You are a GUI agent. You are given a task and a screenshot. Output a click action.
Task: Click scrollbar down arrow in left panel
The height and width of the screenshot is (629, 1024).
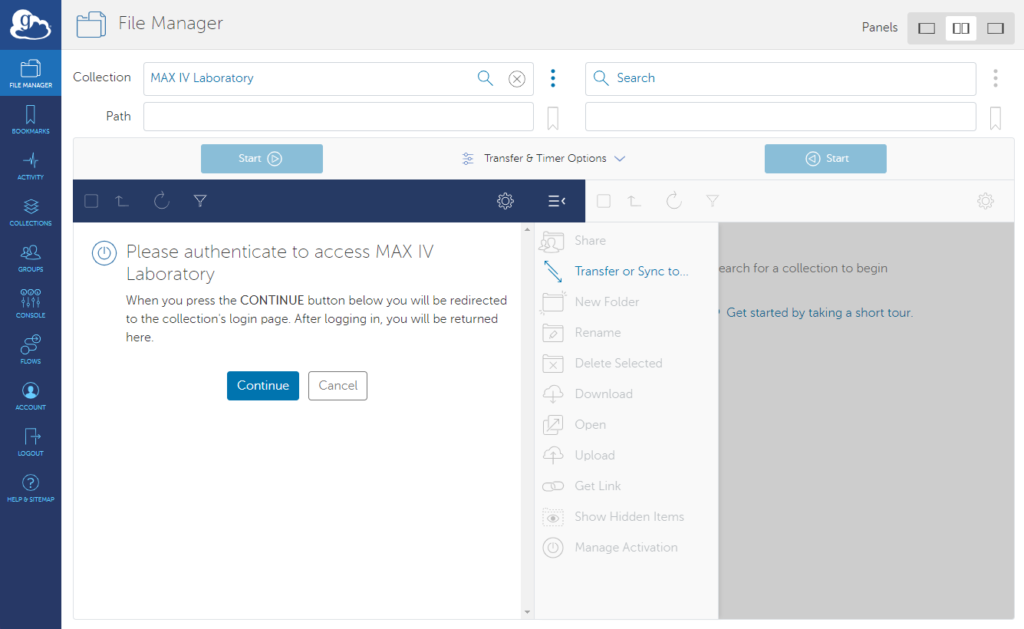click(x=527, y=612)
